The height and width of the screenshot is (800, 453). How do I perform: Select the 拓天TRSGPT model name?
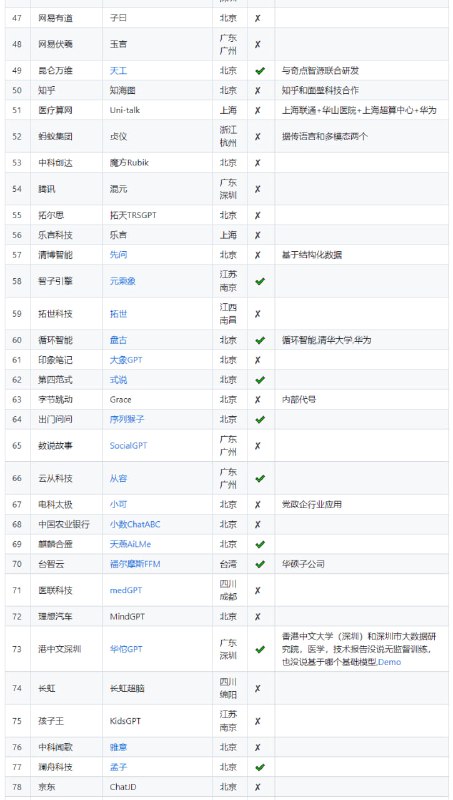[133, 215]
